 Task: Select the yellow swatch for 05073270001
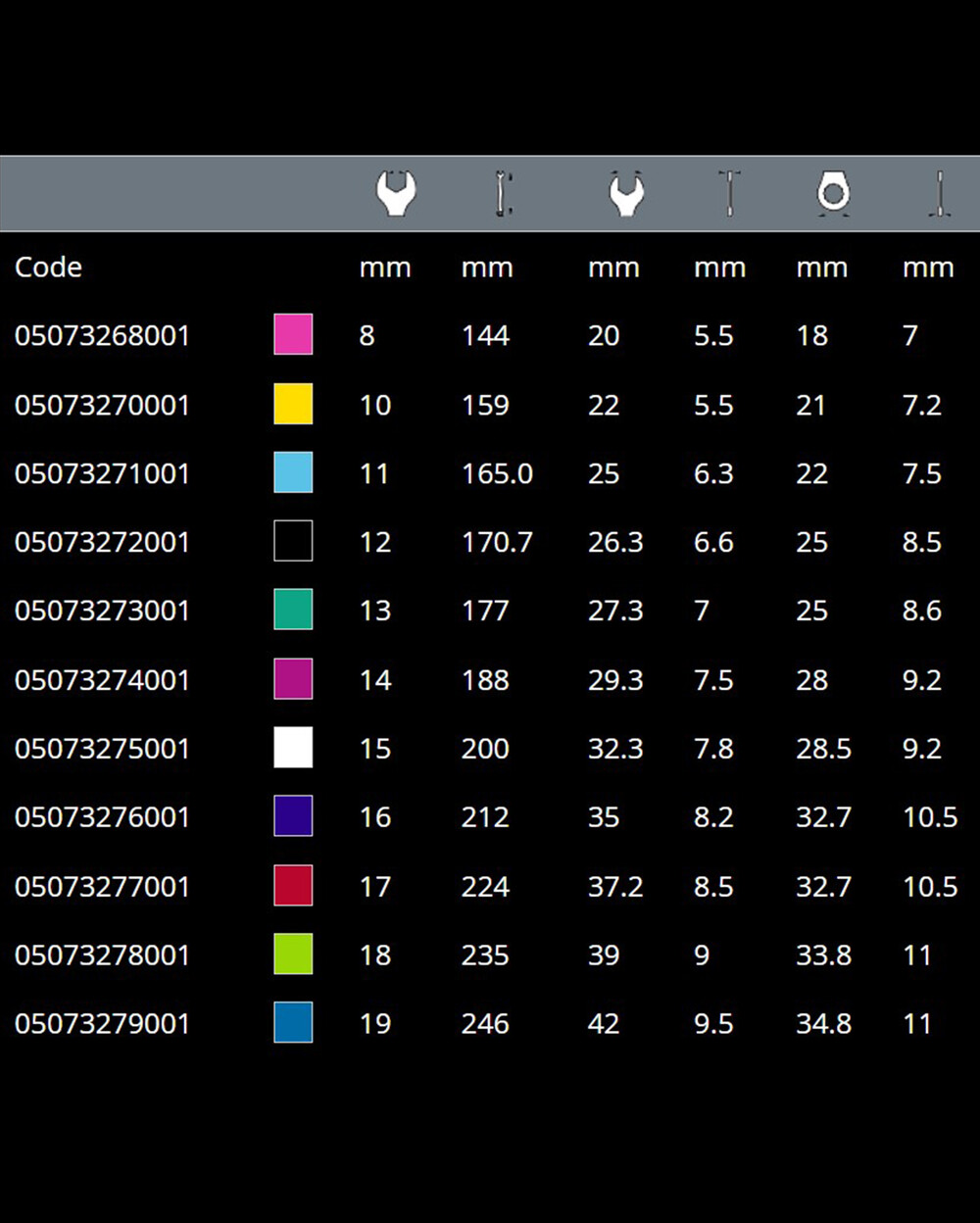(x=293, y=404)
